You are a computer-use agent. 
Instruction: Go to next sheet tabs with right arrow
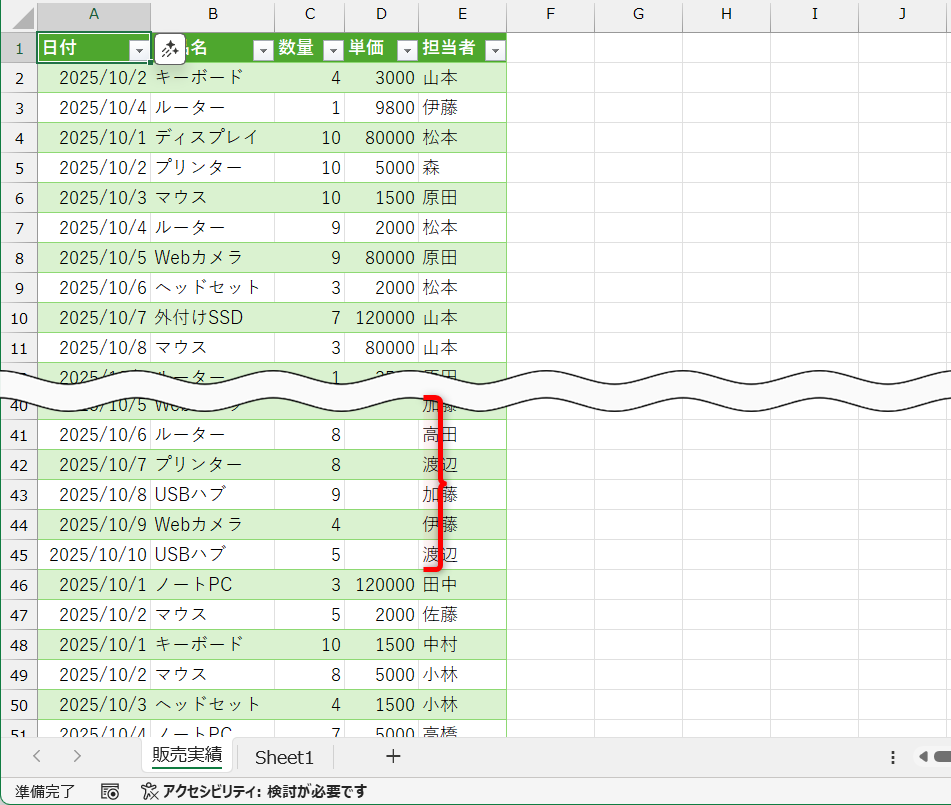pos(76,756)
